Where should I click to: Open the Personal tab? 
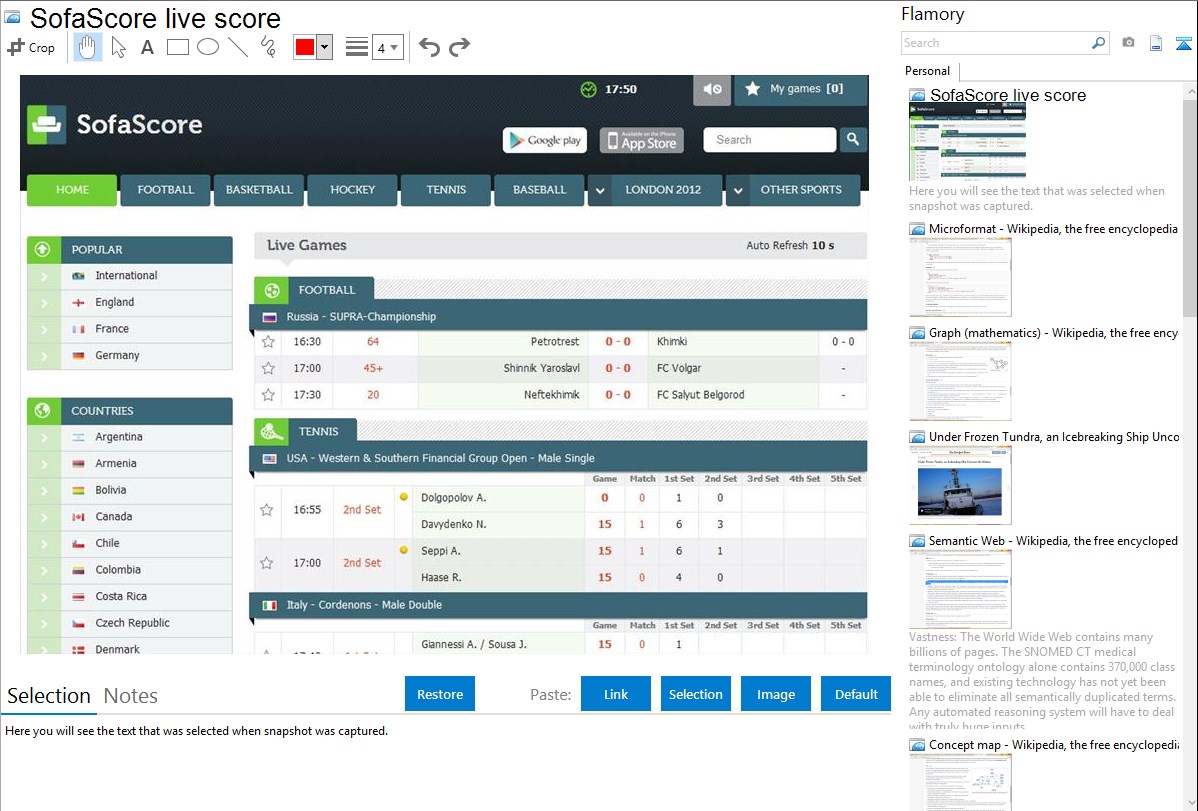pyautogui.click(x=927, y=71)
